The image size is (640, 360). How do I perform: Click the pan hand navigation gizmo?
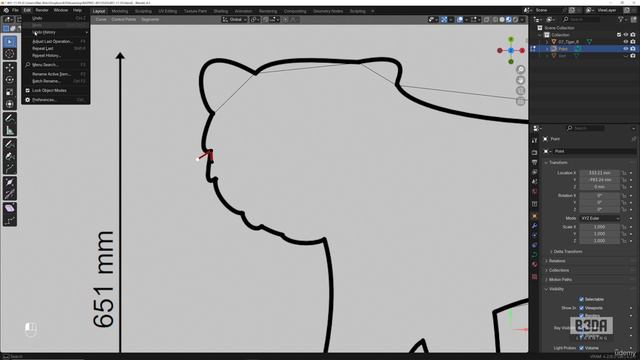tap(520, 80)
